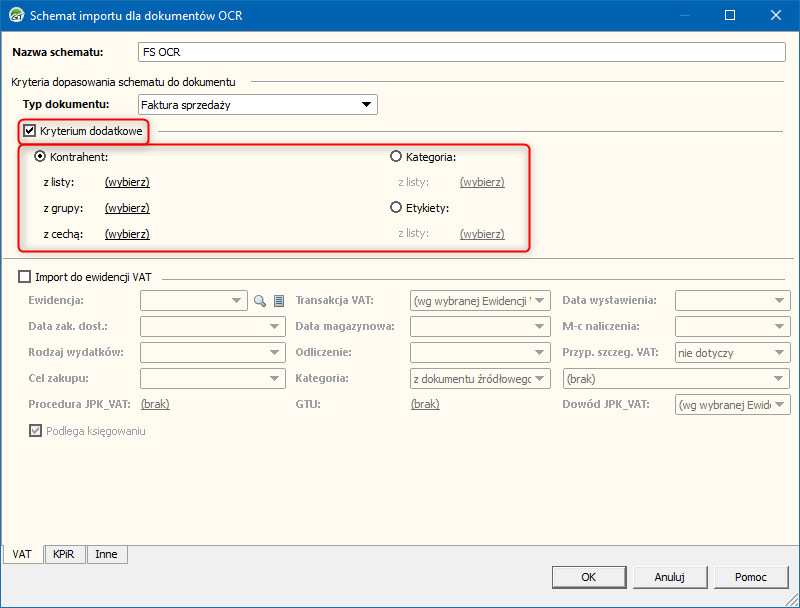800x608 pixels.
Task: Open the Data zak. dost. dropdown
Action: pyautogui.click(x=213, y=326)
